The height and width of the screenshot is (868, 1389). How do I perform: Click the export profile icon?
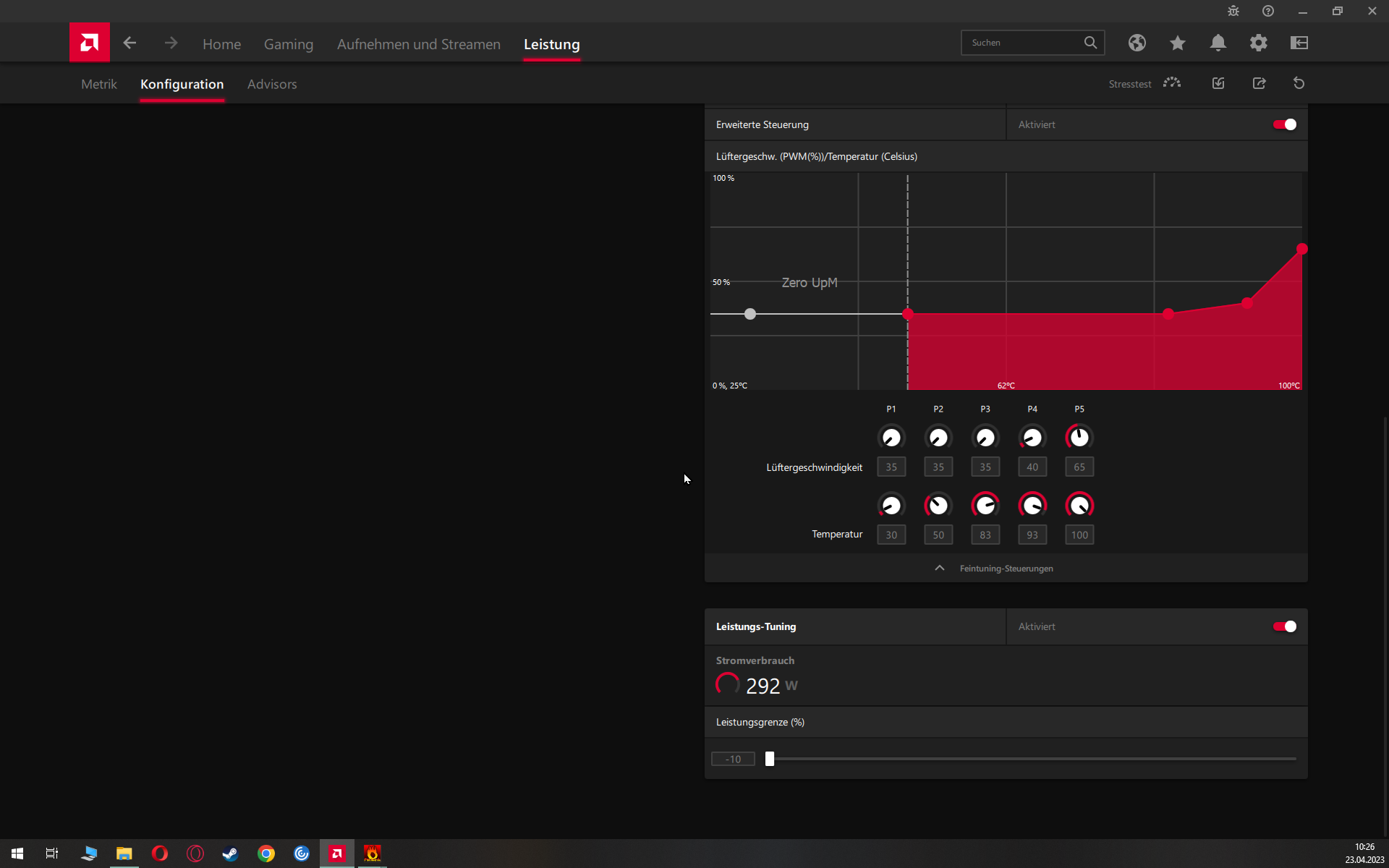(1259, 83)
